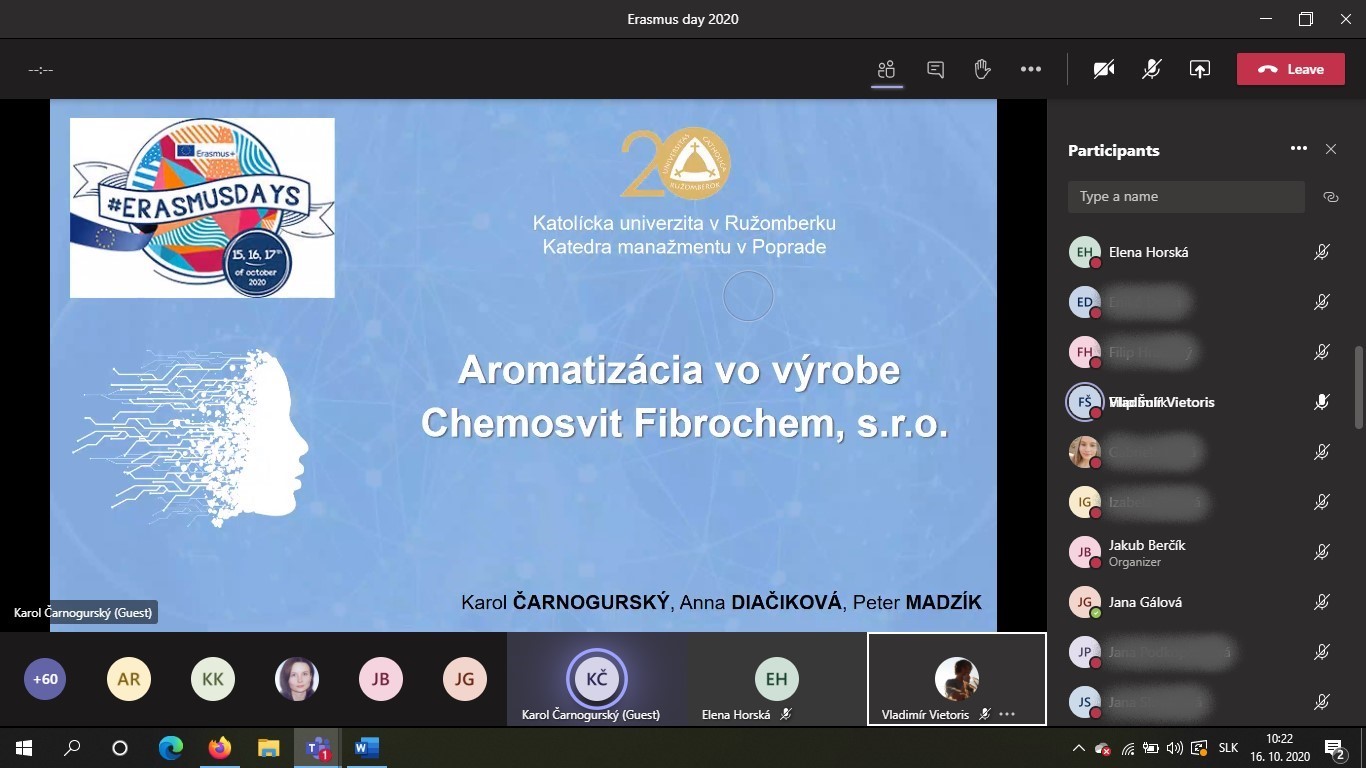This screenshot has width=1366, height=768.
Task: Click the Raise hand icon
Action: [x=982, y=69]
